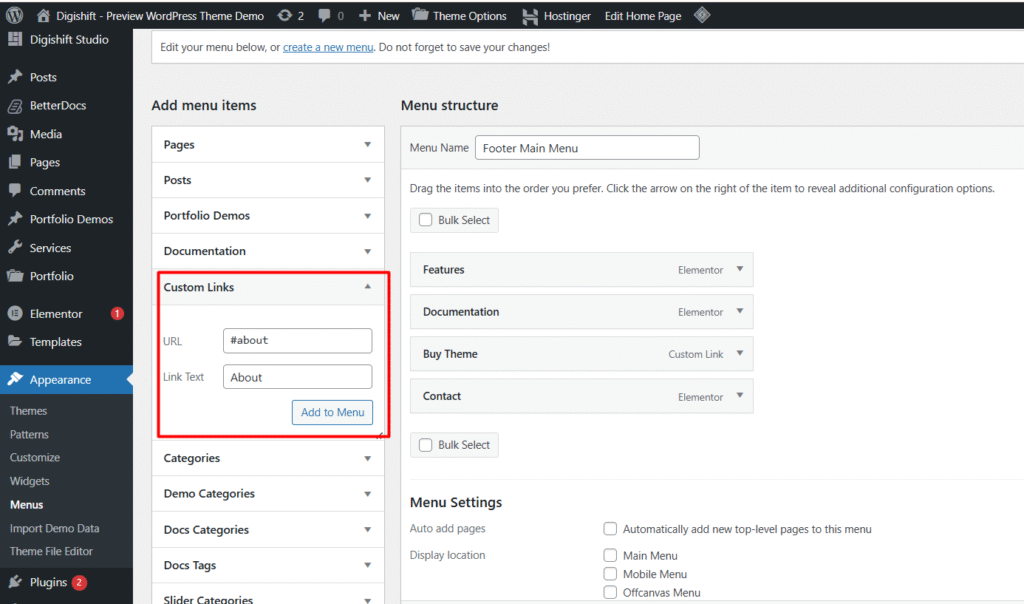Open Theme Options folder icon in admin bar

pyautogui.click(x=420, y=16)
